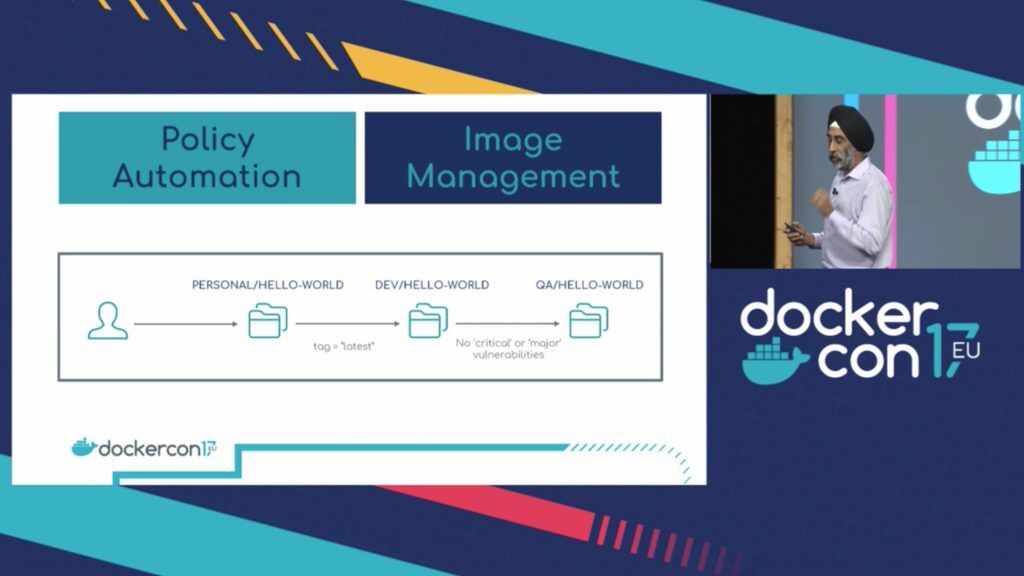The width and height of the screenshot is (1024, 576).
Task: Click the user silhouette icon
Action: 108,321
